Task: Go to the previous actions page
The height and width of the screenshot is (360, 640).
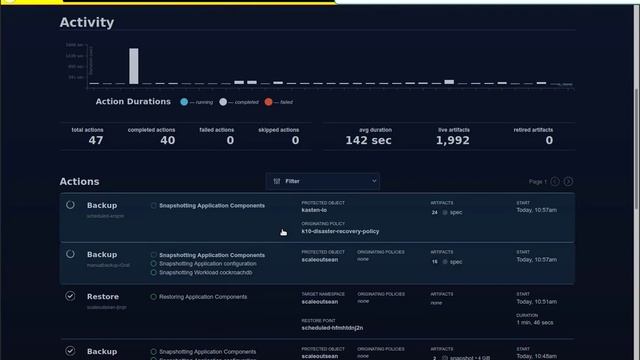Action: (555, 182)
